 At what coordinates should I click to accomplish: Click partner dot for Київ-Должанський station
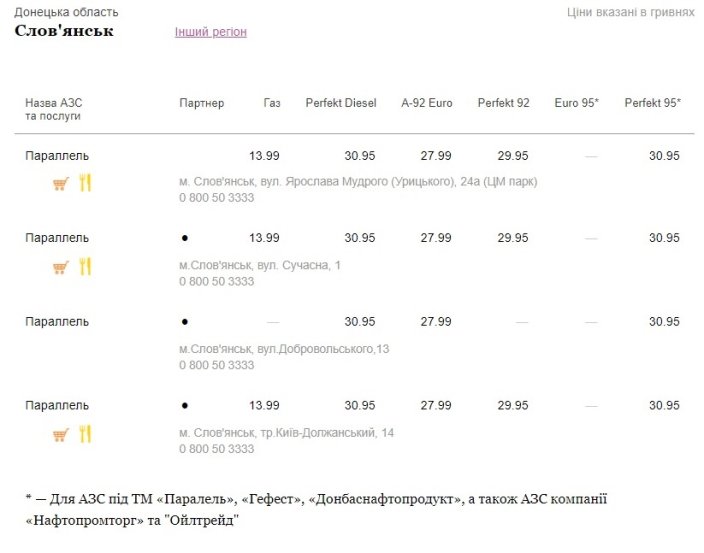click(185, 406)
